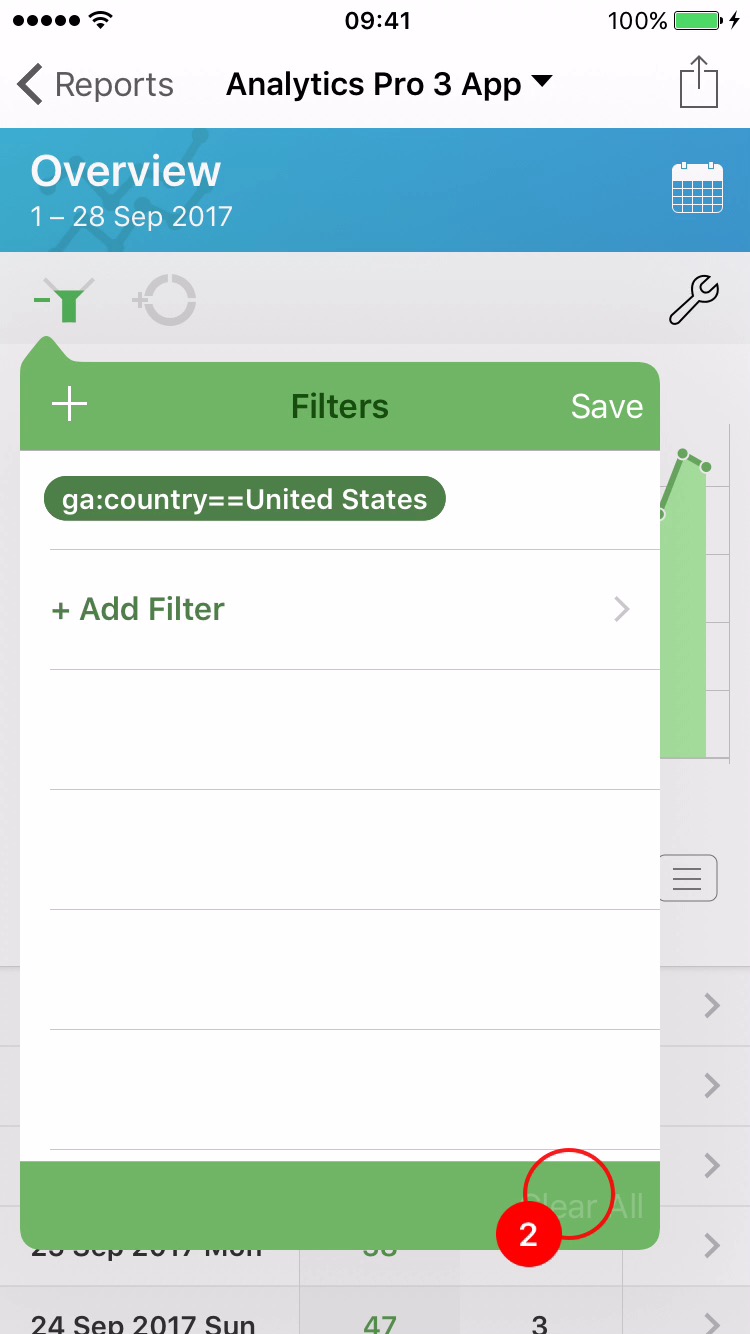Expand the Add Filter chevron
This screenshot has width=750, height=1334.
pos(622,609)
